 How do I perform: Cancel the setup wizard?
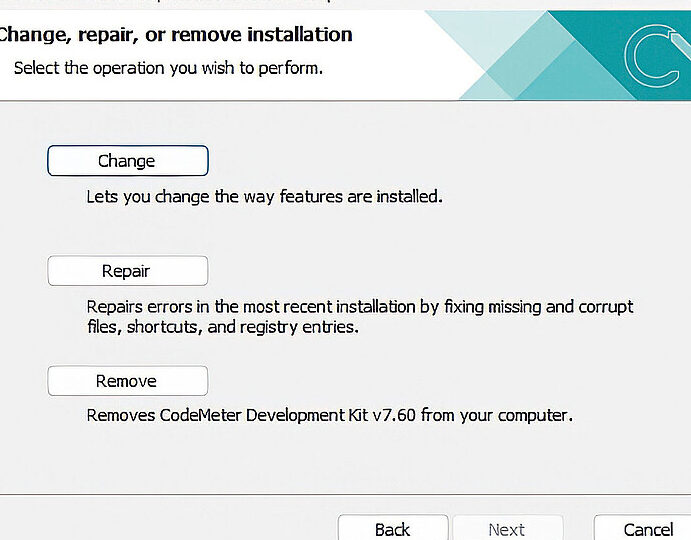click(643, 528)
